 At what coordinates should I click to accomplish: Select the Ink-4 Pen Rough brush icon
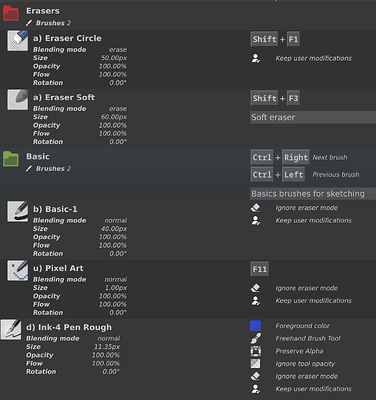(x=11, y=330)
